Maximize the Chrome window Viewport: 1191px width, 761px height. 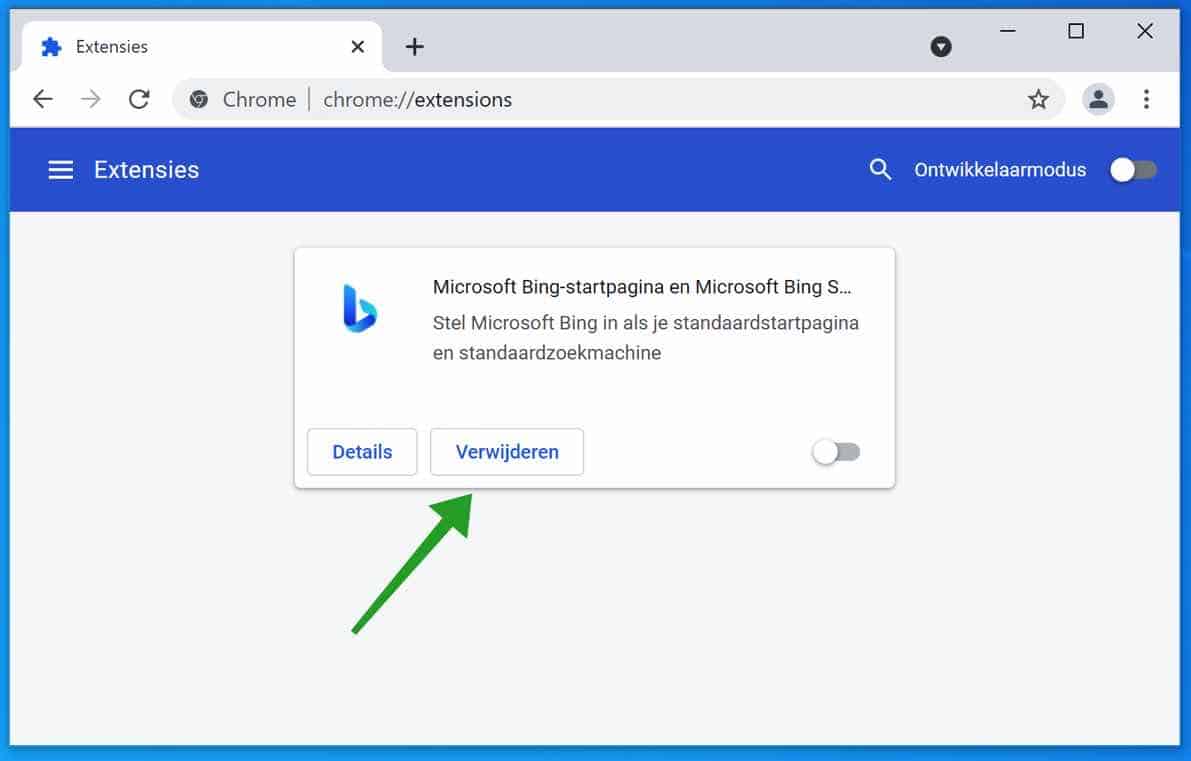[x=1076, y=31]
